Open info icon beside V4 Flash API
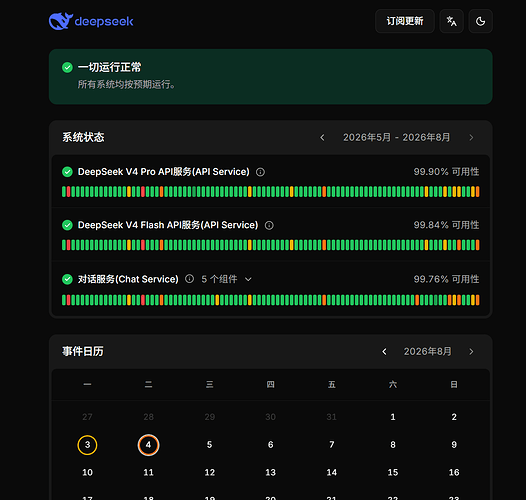 (269, 225)
